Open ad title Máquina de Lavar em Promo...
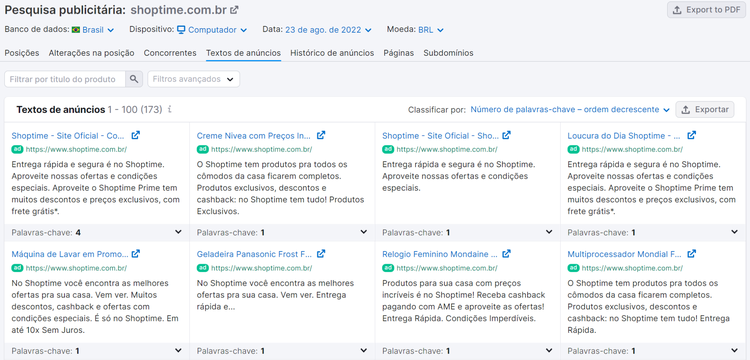This screenshot has width=750, height=360. point(70,254)
